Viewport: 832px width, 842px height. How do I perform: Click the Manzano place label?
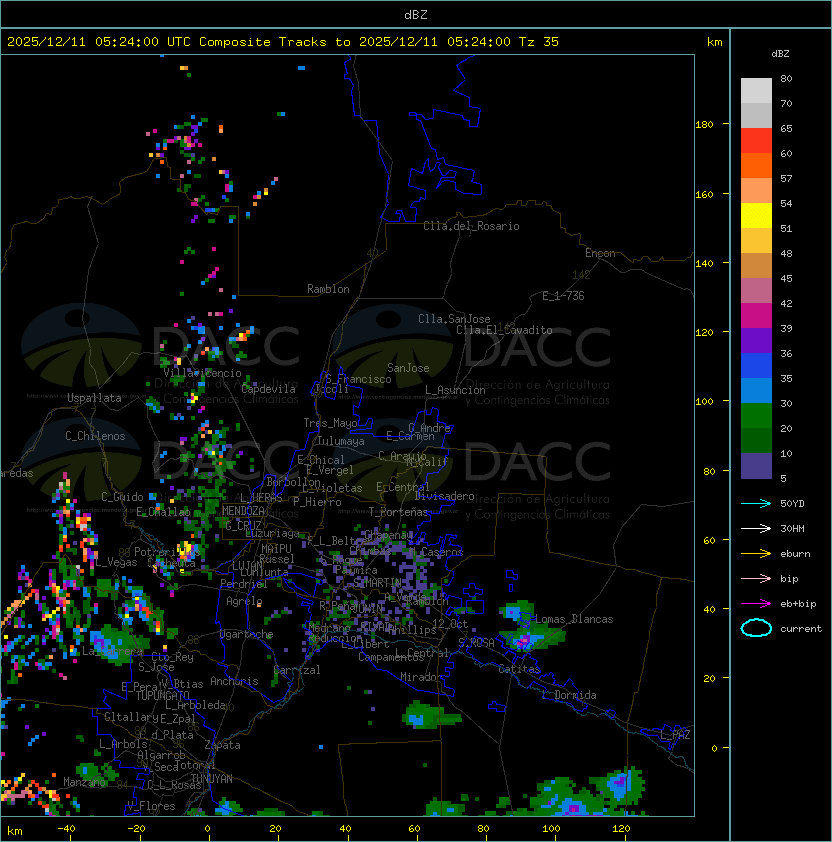84,782
